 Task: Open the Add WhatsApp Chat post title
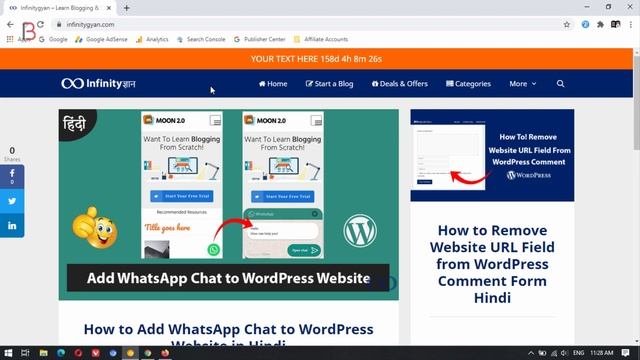pos(229,335)
